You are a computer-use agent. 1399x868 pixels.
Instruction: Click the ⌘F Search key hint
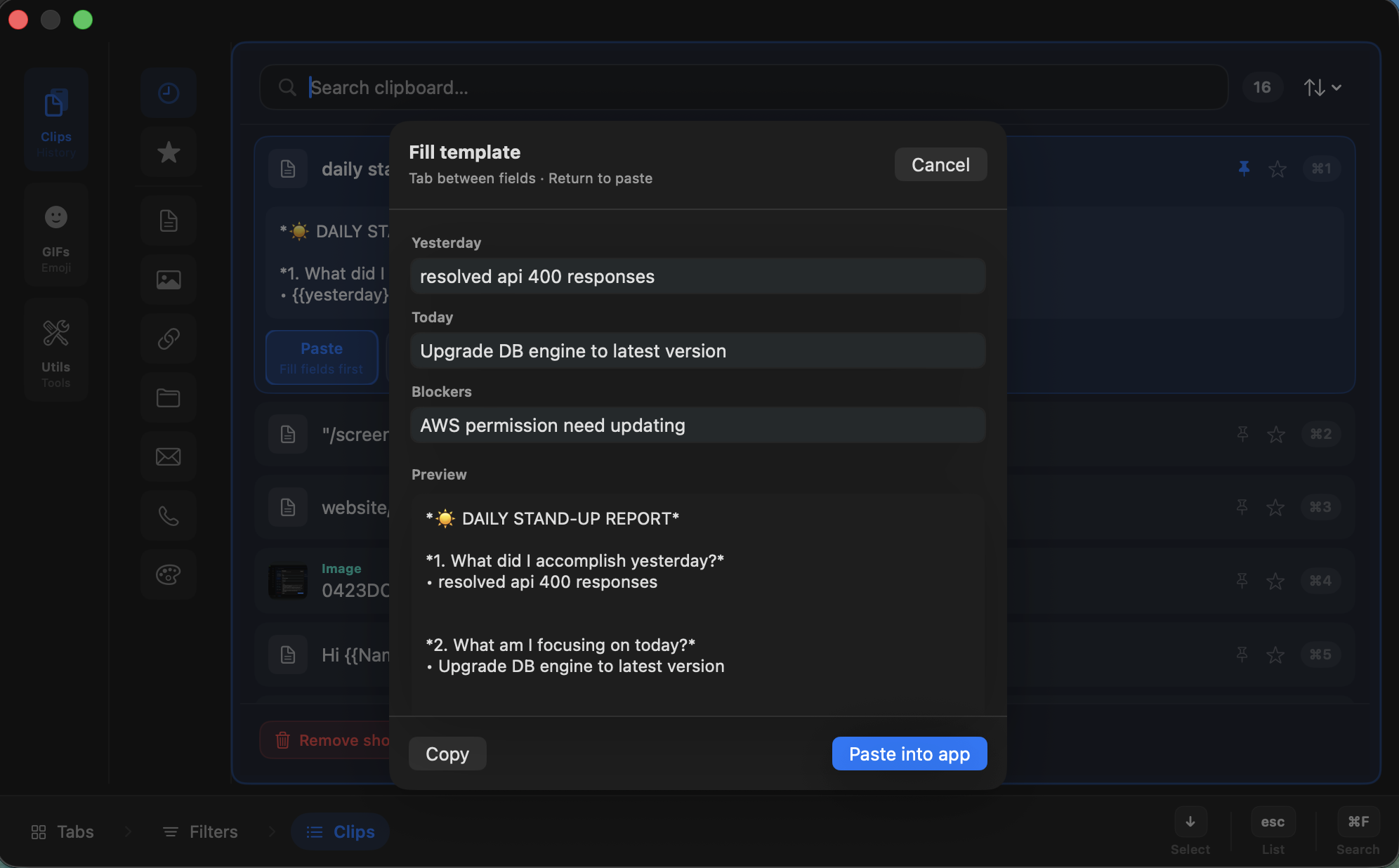(1358, 822)
